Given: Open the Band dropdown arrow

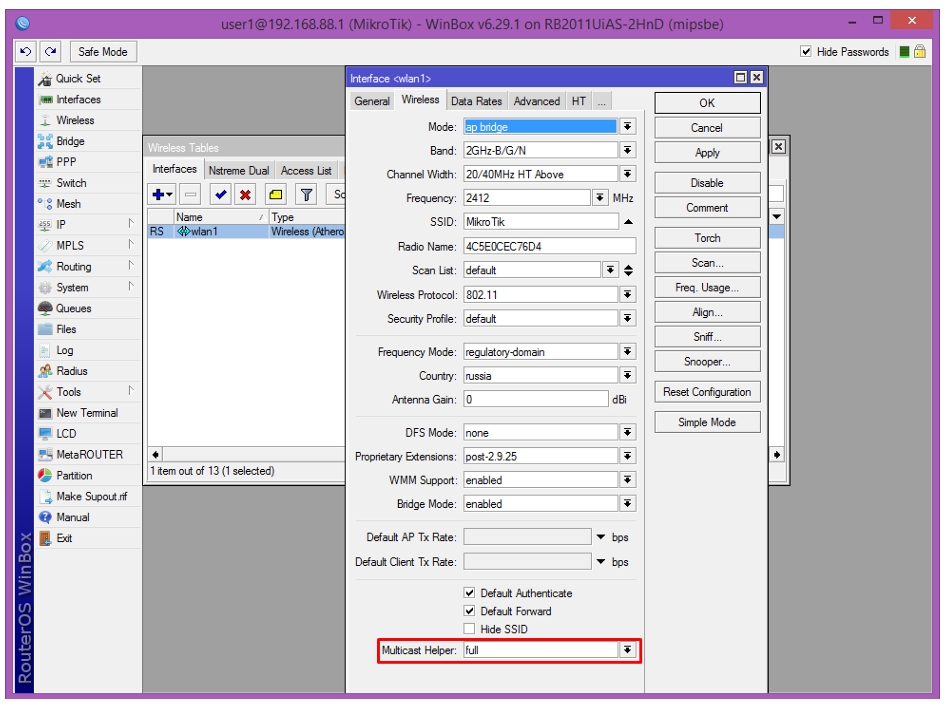Looking at the screenshot, I should tap(628, 150).
